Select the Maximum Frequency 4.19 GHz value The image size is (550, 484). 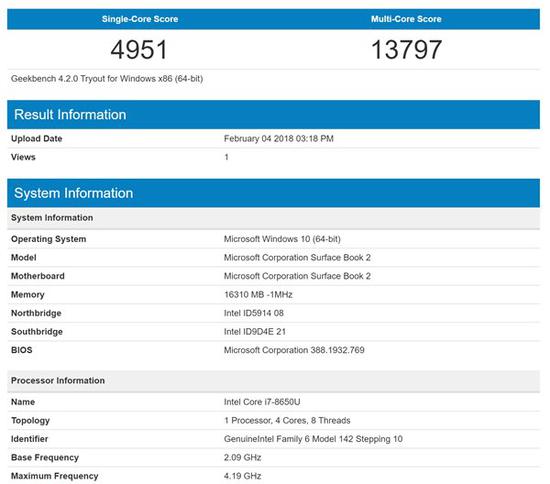242,476
